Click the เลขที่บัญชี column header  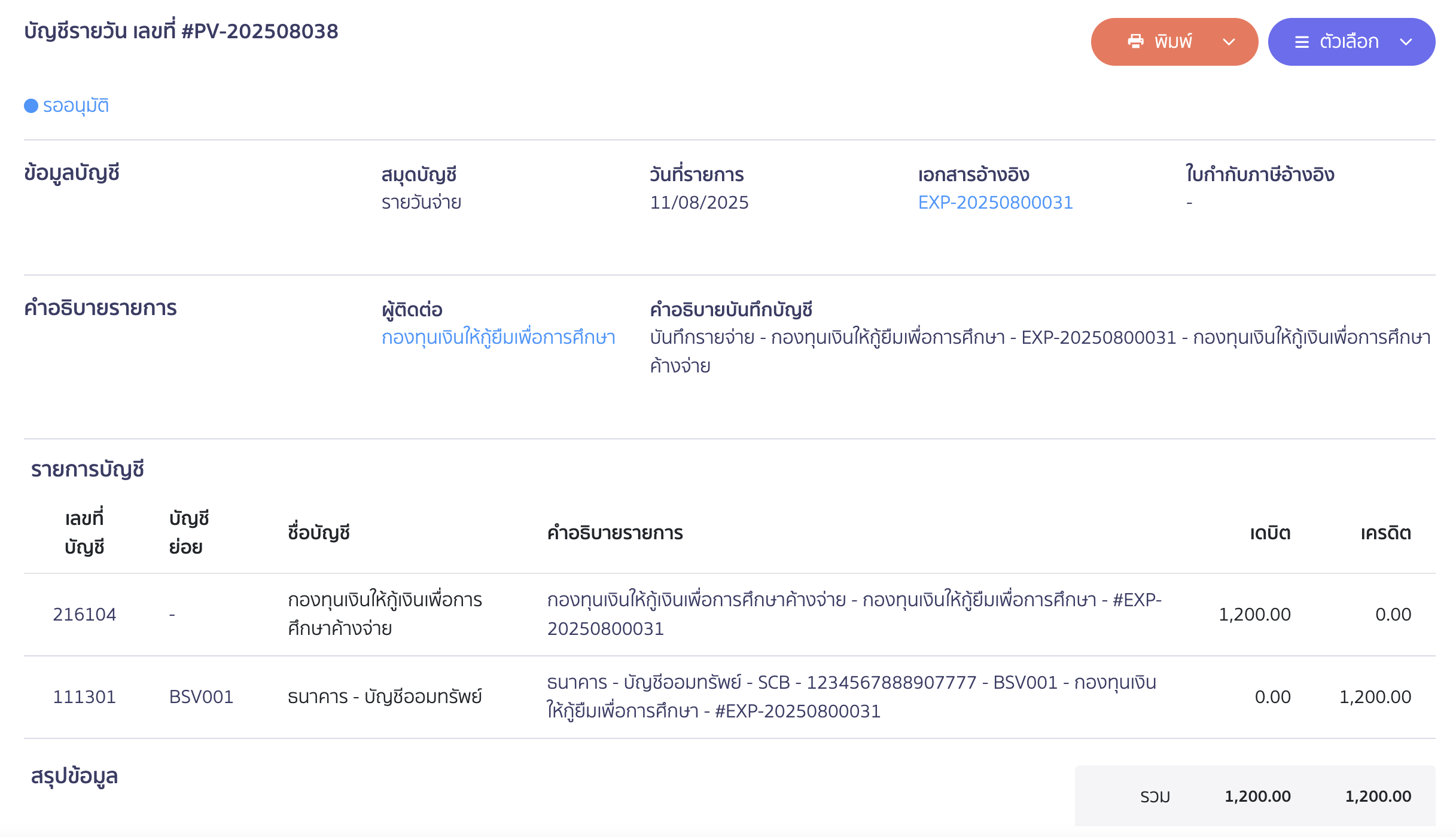coord(84,532)
